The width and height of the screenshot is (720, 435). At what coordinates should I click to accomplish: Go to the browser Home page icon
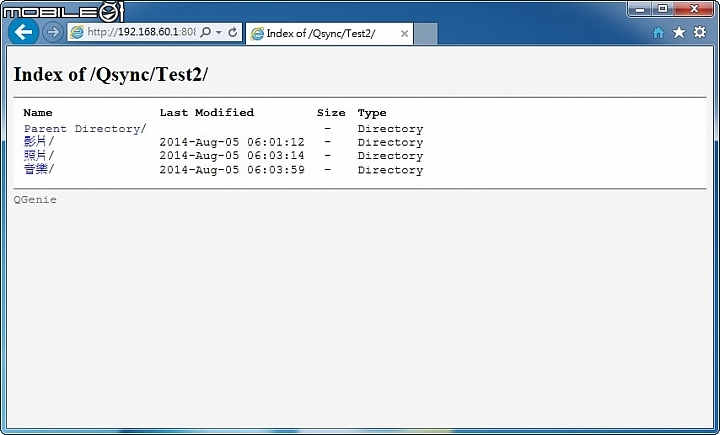click(658, 33)
